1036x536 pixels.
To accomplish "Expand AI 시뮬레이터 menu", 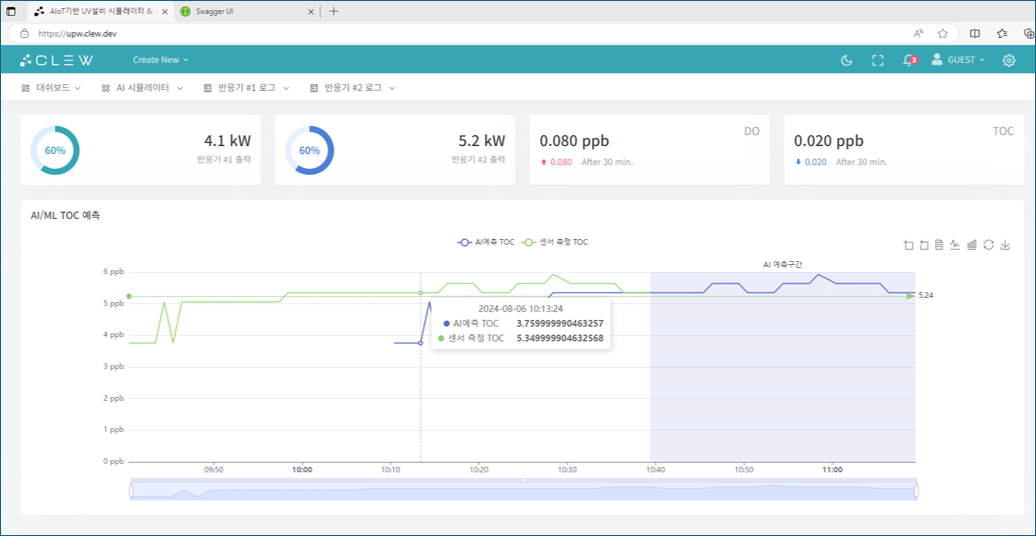I will [141, 87].
